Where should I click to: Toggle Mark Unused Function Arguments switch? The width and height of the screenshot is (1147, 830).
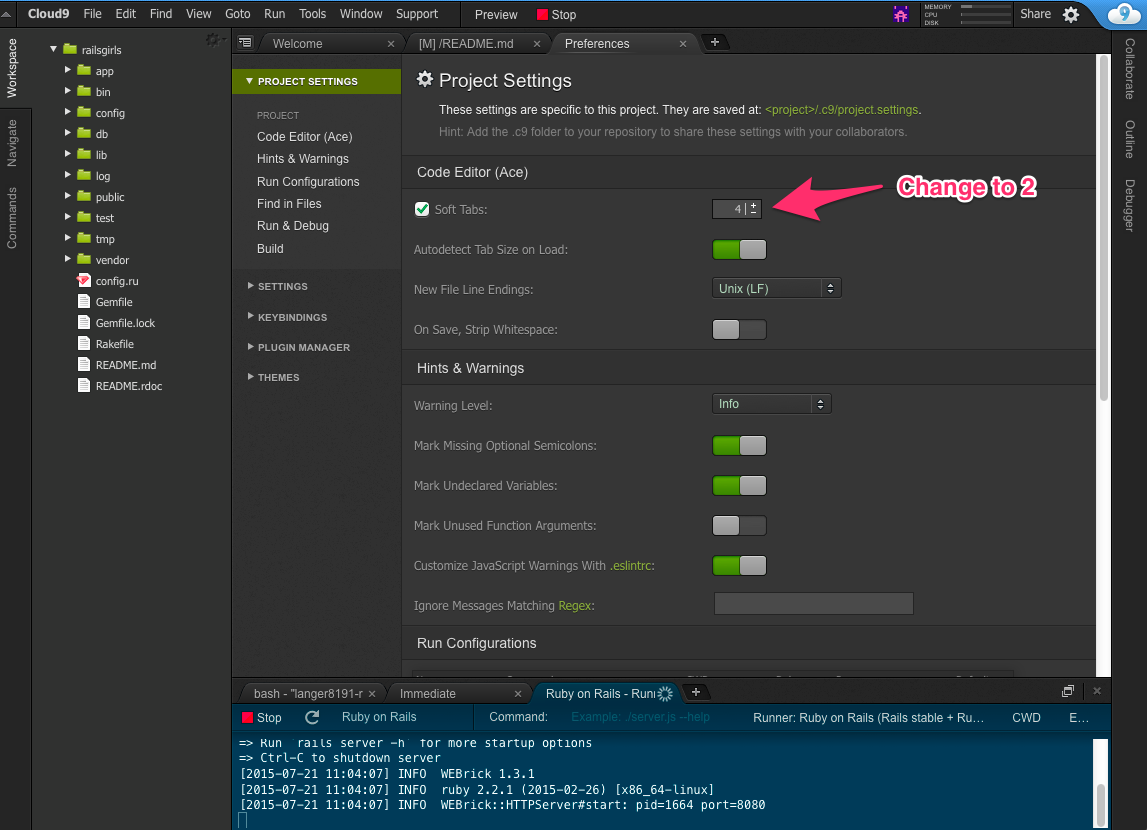[740, 526]
